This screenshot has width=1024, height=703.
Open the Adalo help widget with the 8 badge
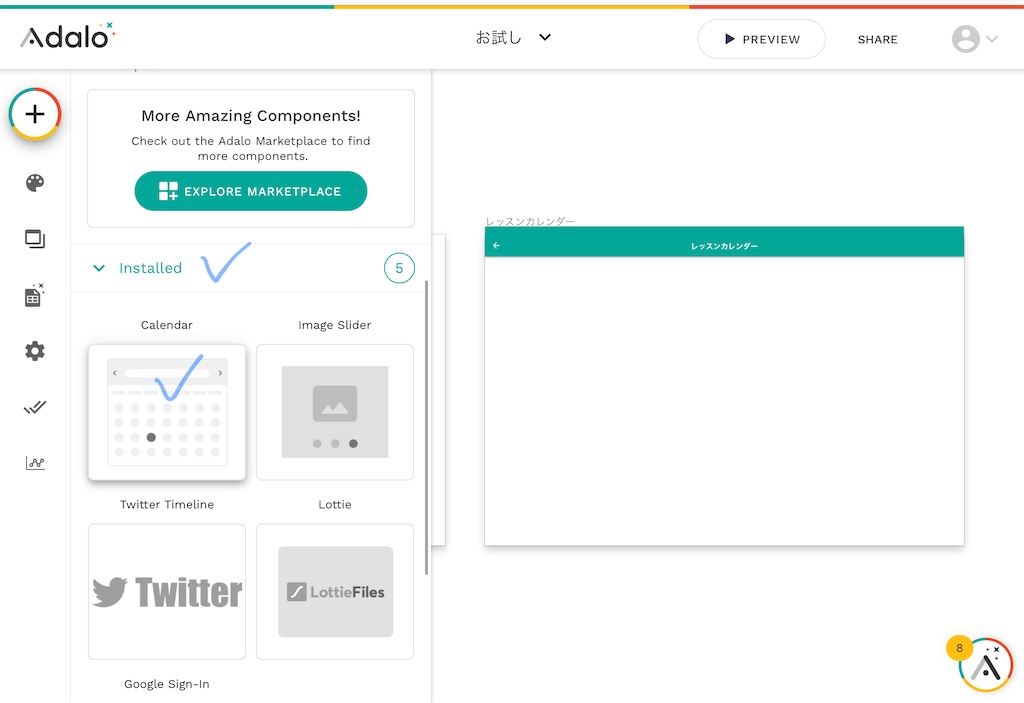click(x=985, y=665)
